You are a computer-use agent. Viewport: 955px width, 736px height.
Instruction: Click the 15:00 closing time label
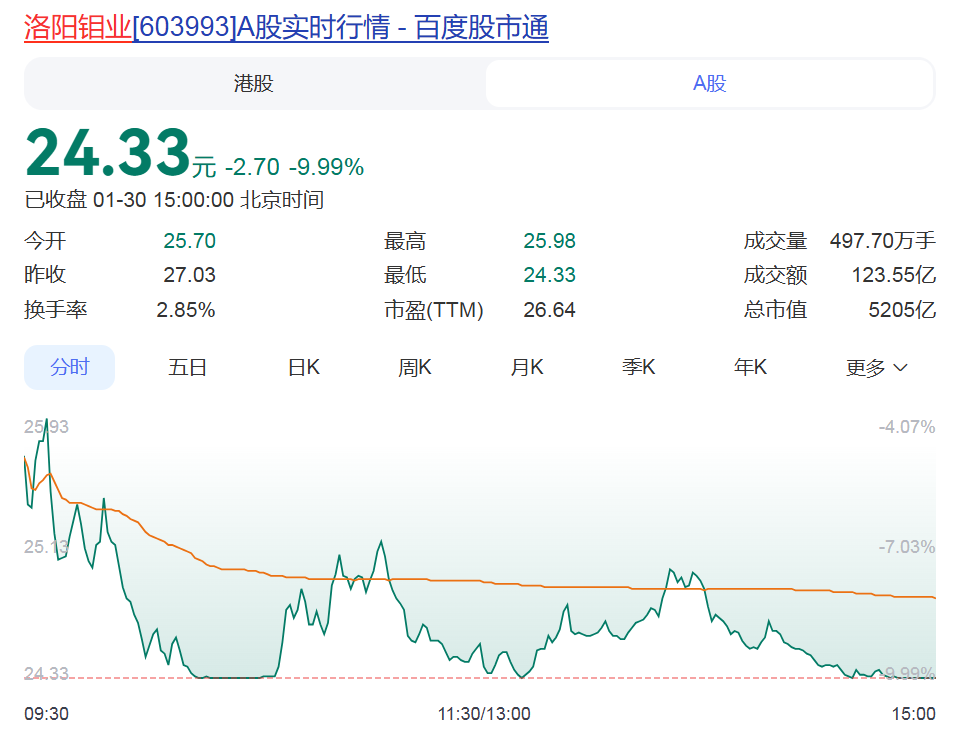[913, 713]
